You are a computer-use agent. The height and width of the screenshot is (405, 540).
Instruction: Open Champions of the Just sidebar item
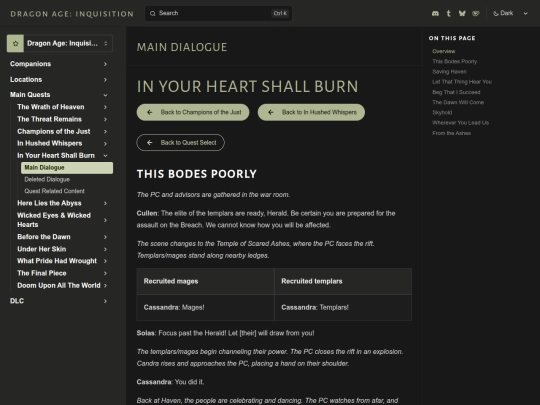[x=54, y=132]
